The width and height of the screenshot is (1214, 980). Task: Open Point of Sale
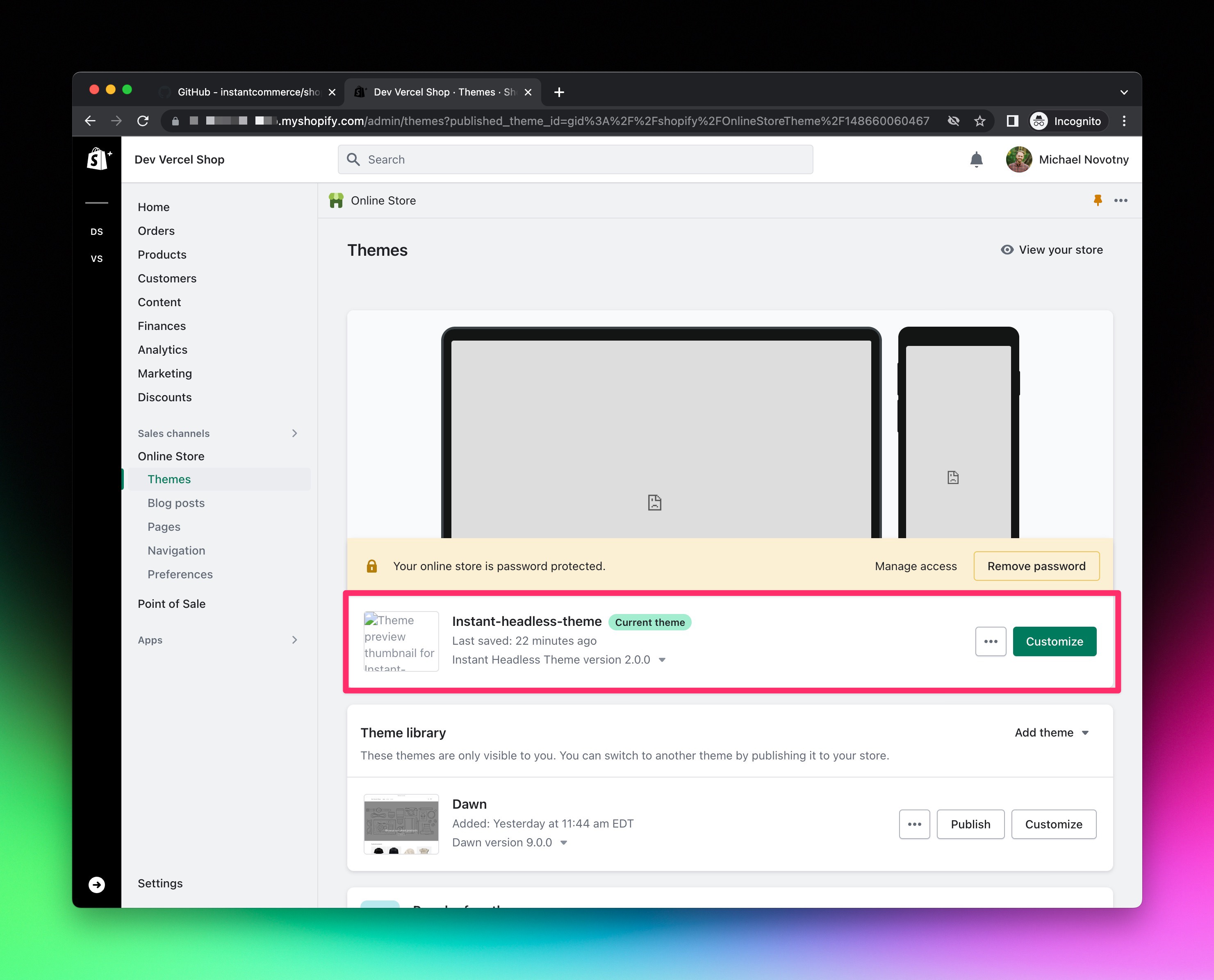[172, 604]
